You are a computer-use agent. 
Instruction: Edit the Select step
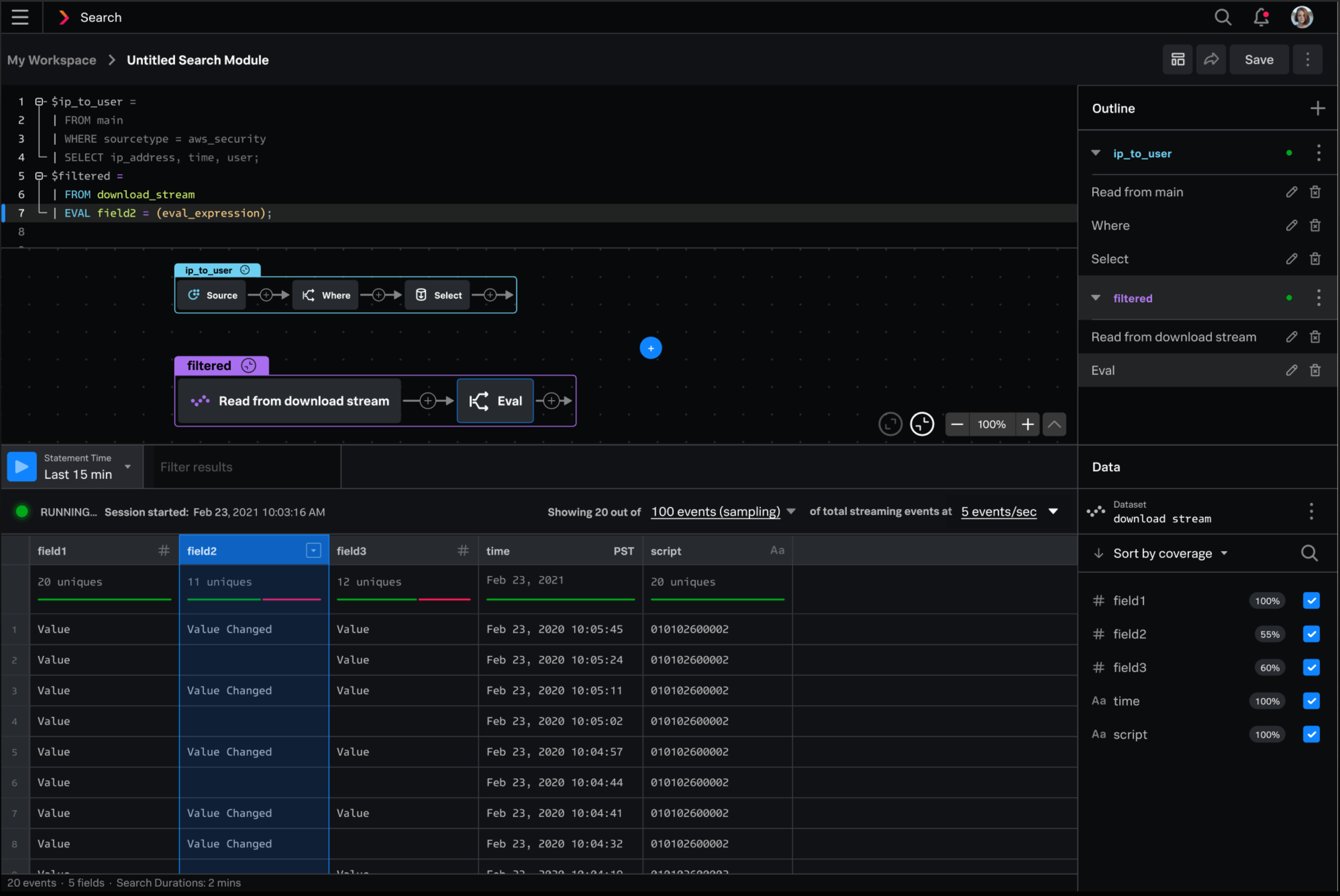click(1291, 259)
